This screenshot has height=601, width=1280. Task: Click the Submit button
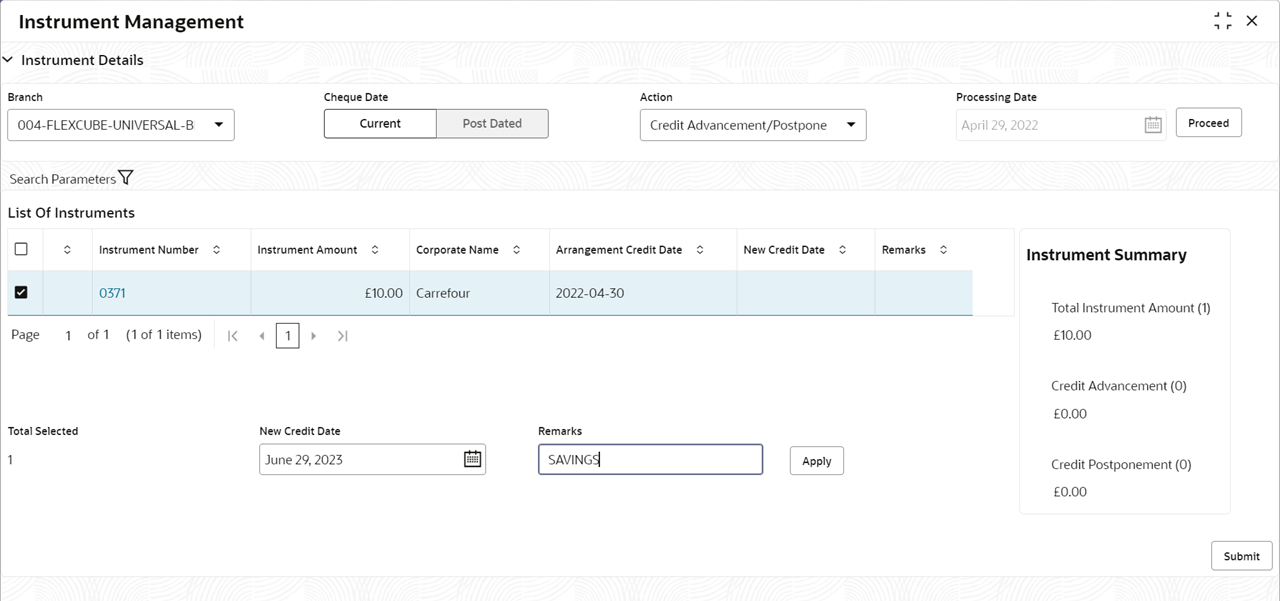coord(1241,556)
